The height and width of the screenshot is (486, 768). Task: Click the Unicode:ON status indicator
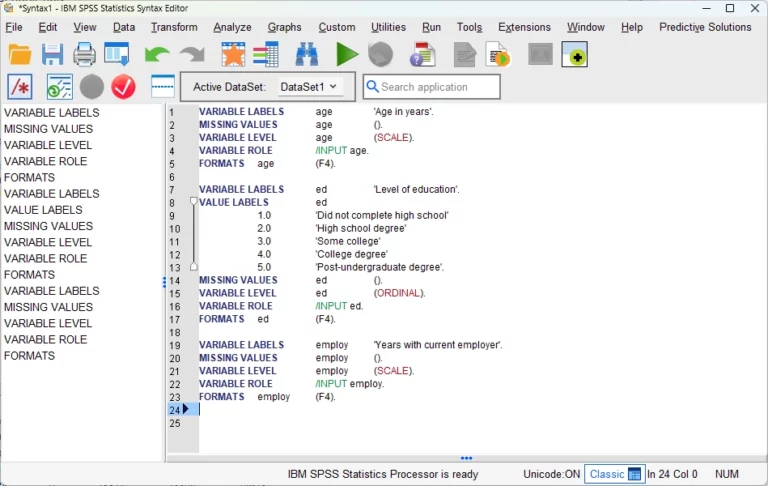tap(552, 474)
